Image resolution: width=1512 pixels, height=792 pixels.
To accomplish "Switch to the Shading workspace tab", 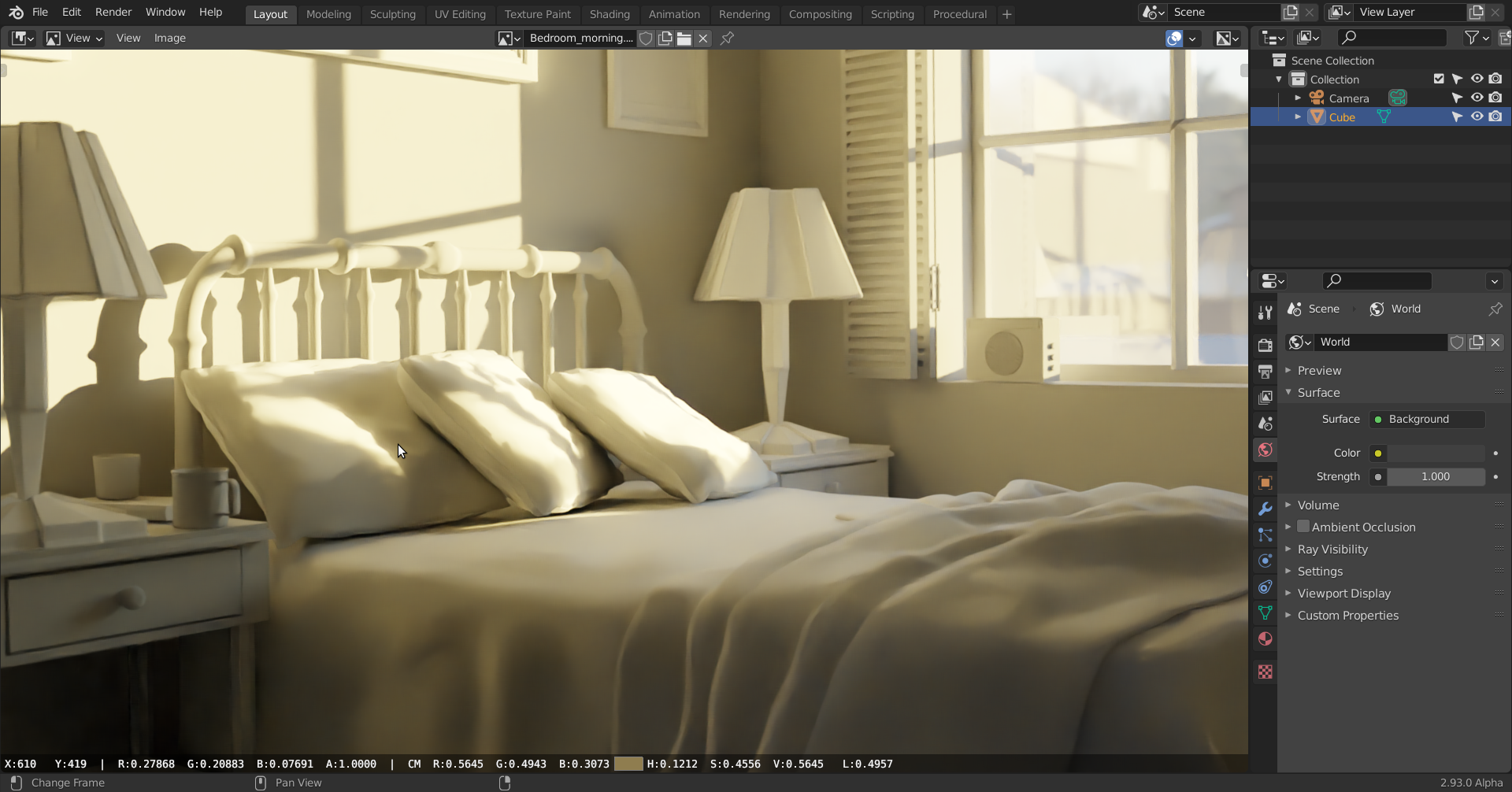I will [x=609, y=14].
